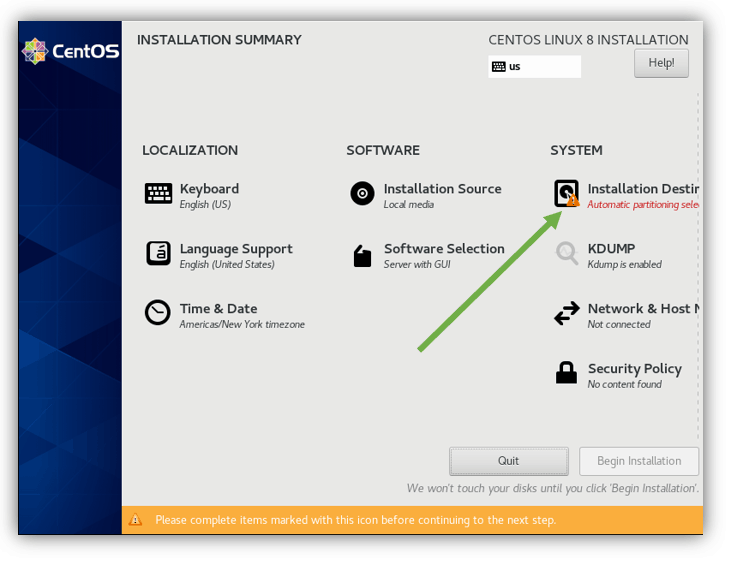Click the Installation Destination disk icon
Screen dimensions: 732x567
click(566, 193)
